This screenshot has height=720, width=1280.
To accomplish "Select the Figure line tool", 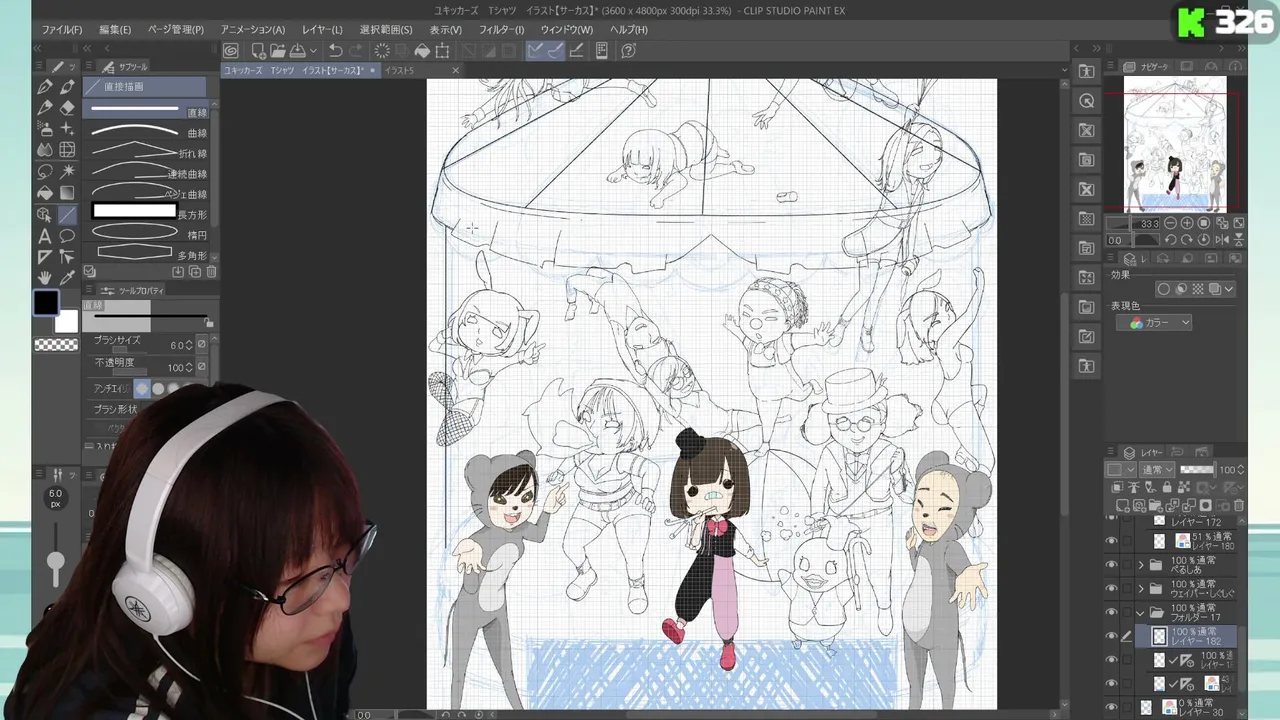I will (x=67, y=214).
